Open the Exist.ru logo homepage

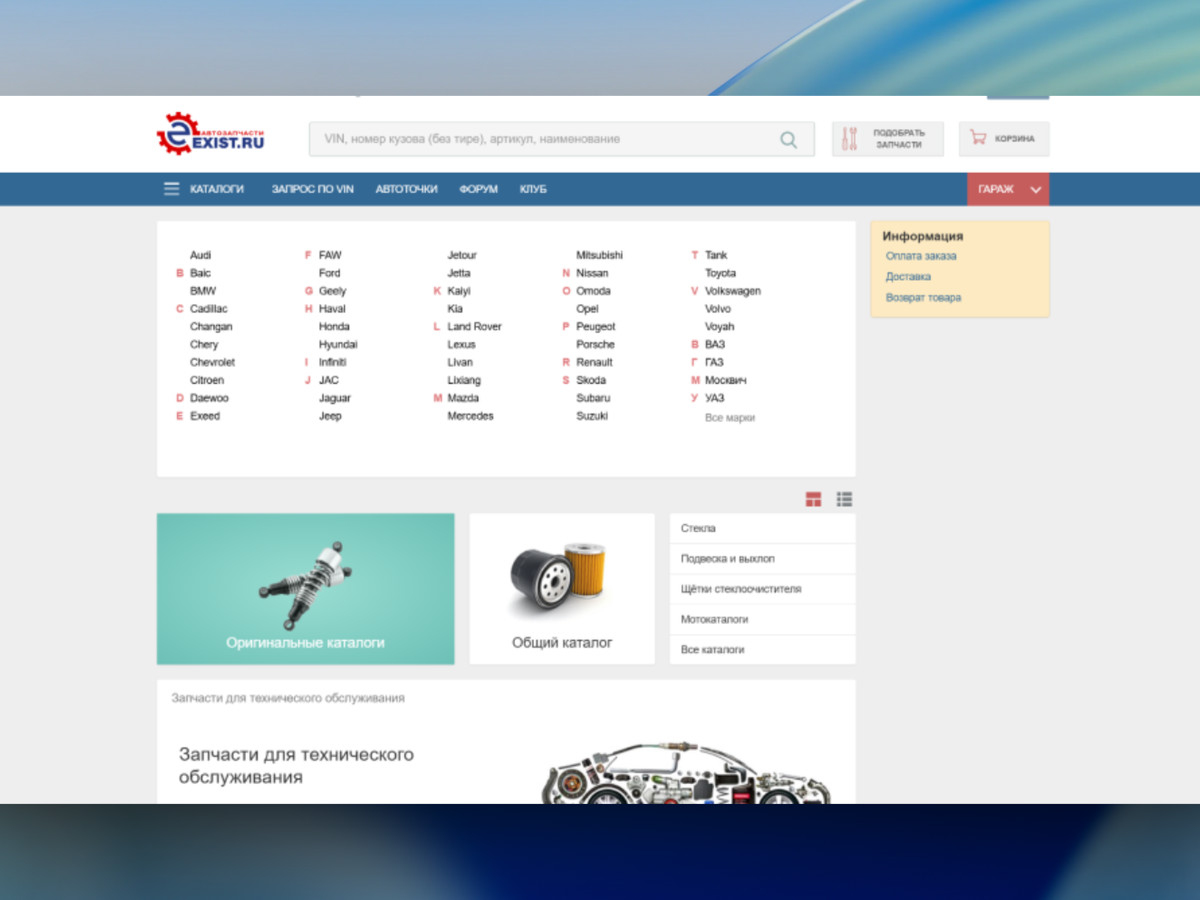(211, 134)
